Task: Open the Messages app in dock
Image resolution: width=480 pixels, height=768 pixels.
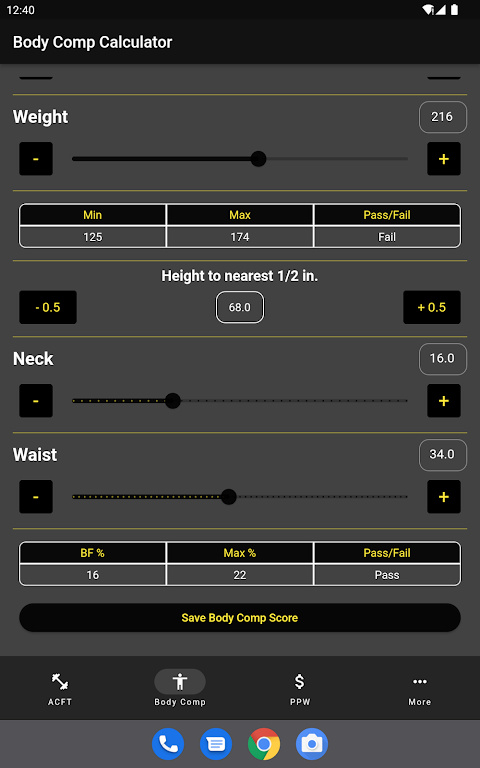Action: click(216, 744)
